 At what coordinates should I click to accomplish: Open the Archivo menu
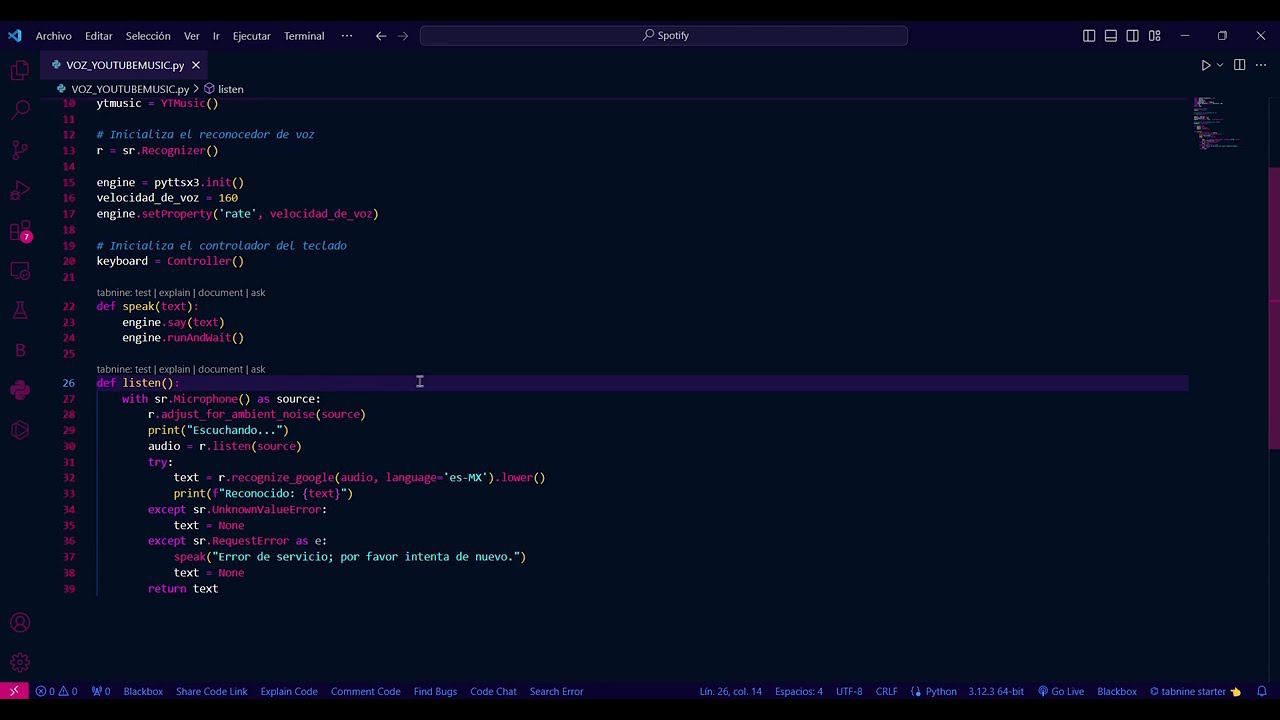point(54,35)
